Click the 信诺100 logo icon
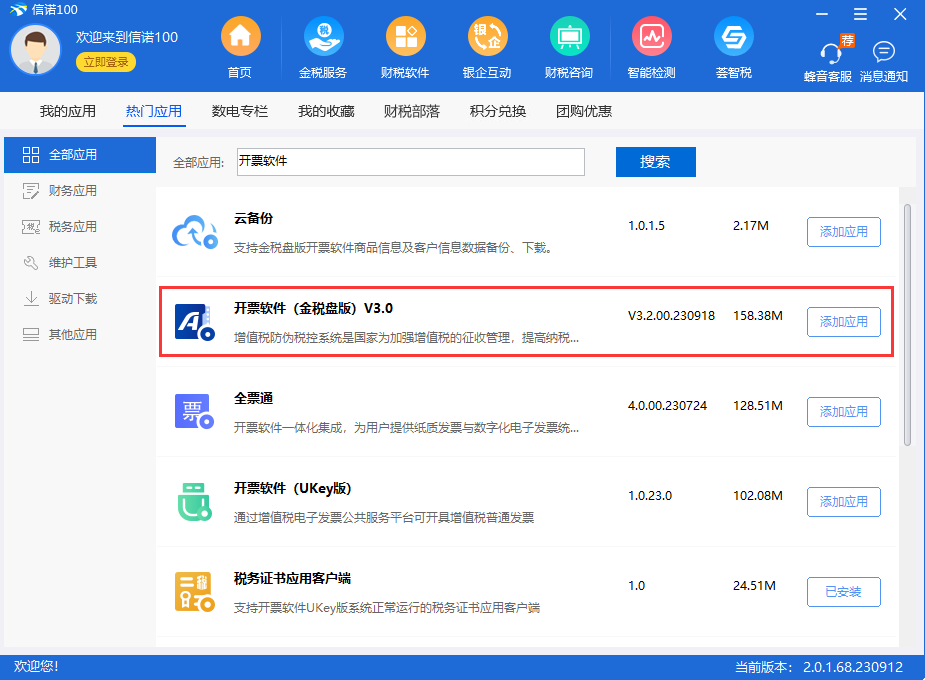Viewport: 925px width, 680px height. point(18,10)
